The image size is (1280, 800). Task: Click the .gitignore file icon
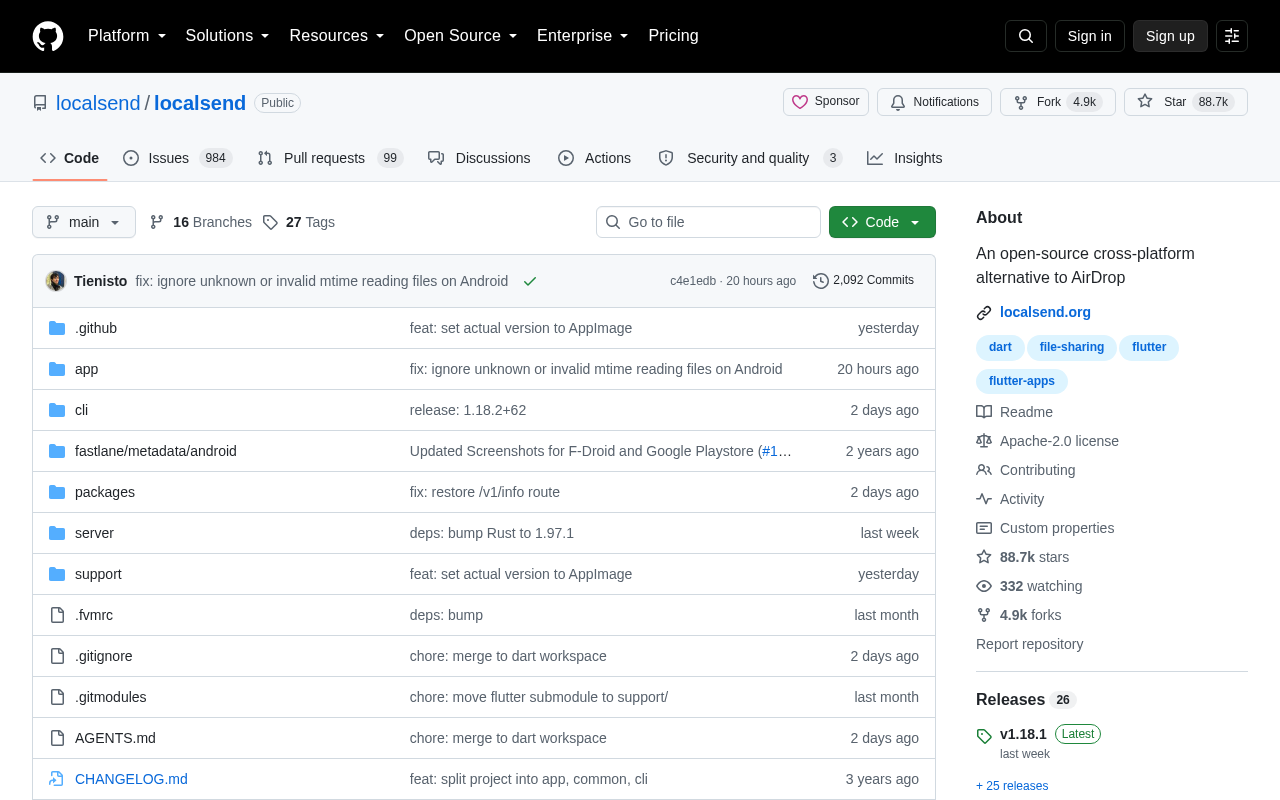click(x=57, y=656)
